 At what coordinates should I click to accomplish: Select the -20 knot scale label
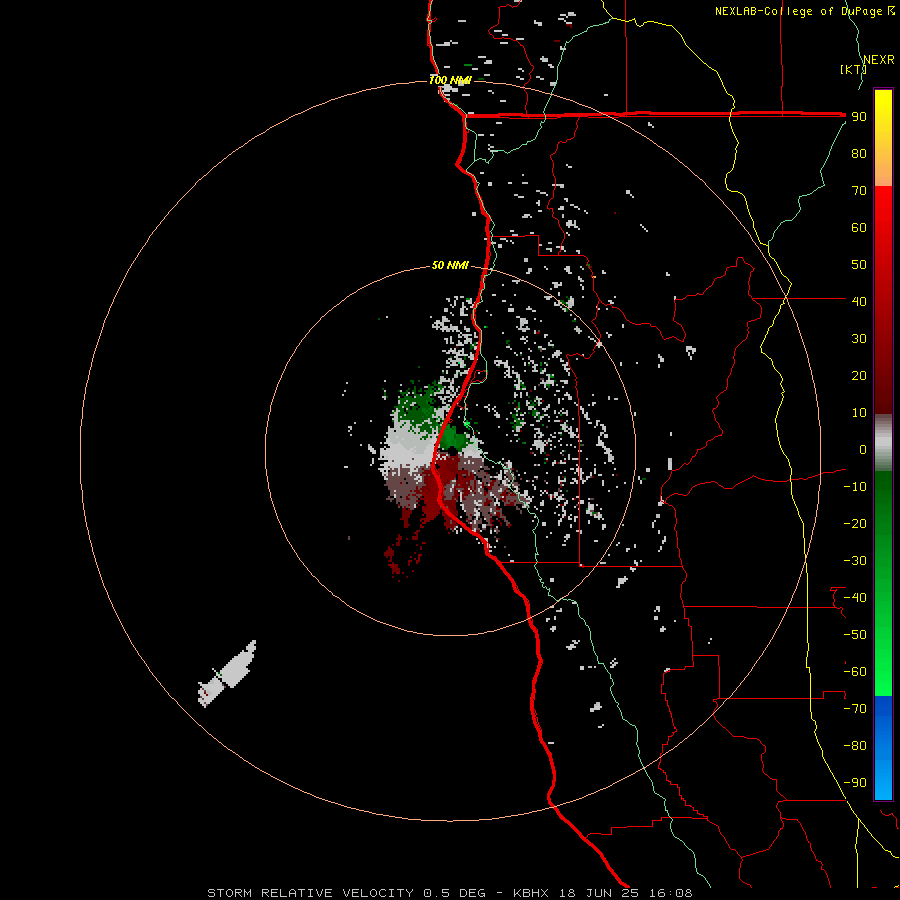tap(855, 523)
